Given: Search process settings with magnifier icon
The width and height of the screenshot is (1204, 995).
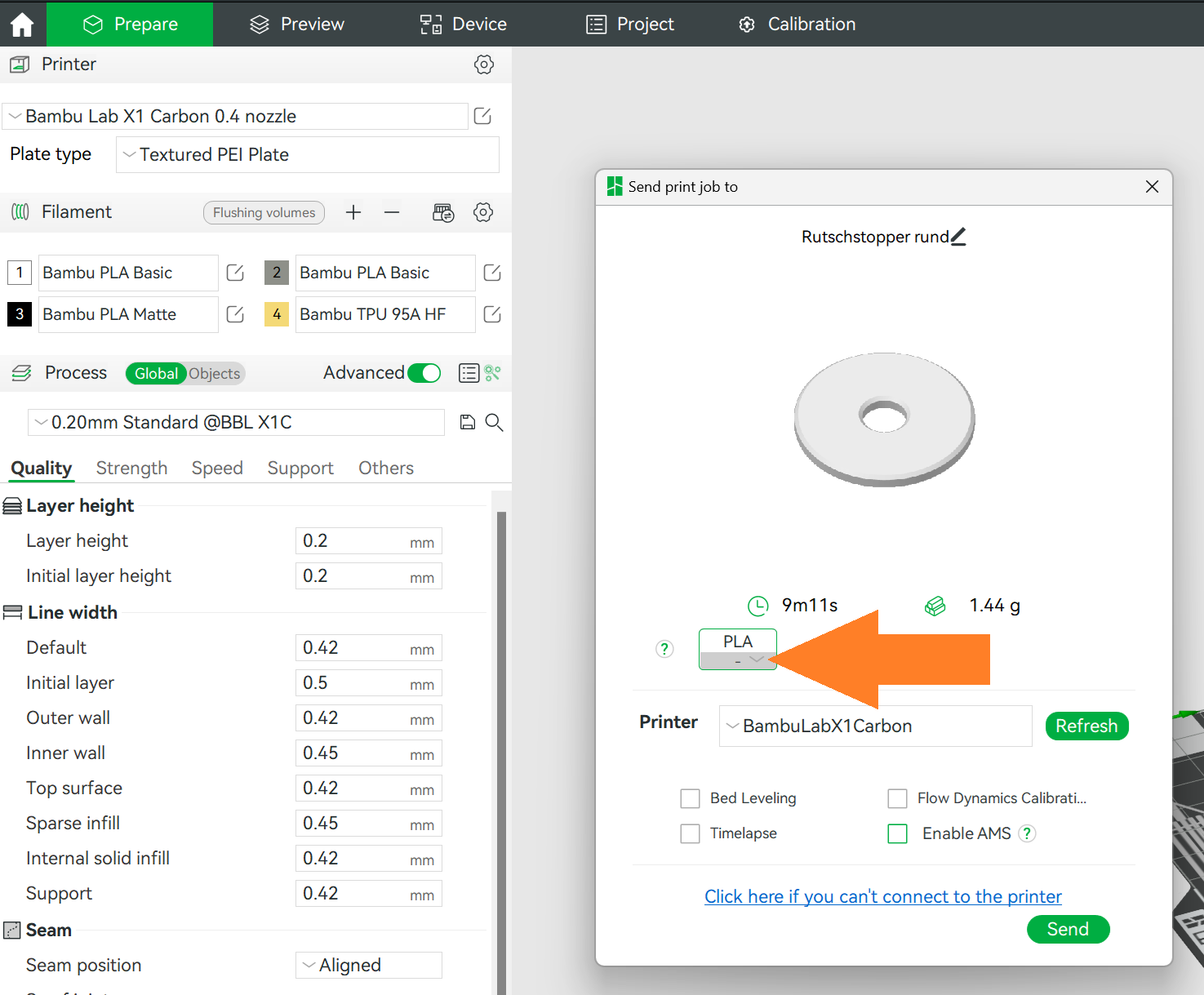Looking at the screenshot, I should (494, 422).
